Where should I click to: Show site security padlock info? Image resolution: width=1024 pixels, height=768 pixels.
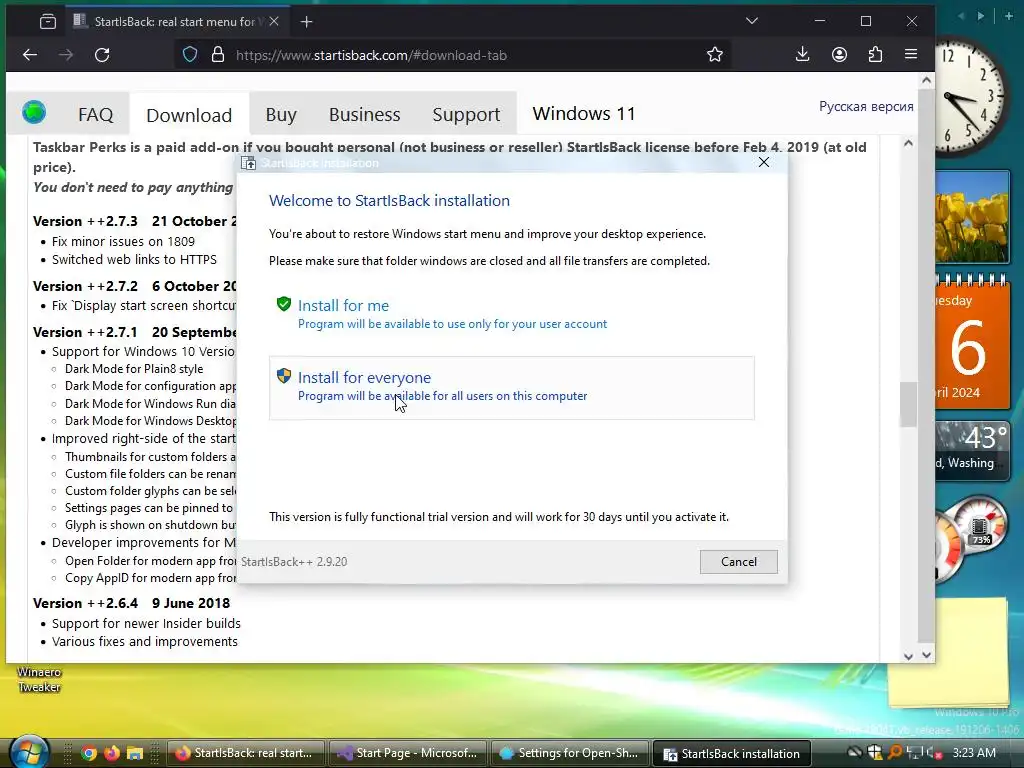(x=217, y=55)
